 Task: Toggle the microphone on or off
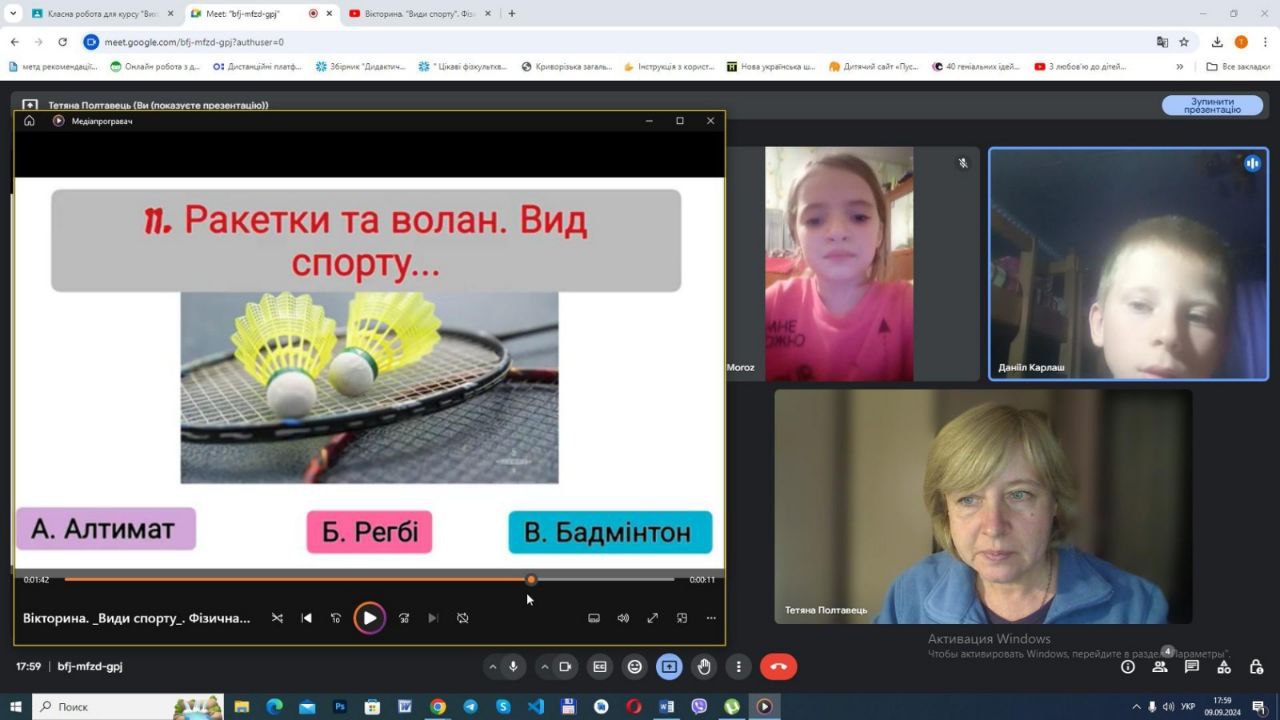coord(514,667)
